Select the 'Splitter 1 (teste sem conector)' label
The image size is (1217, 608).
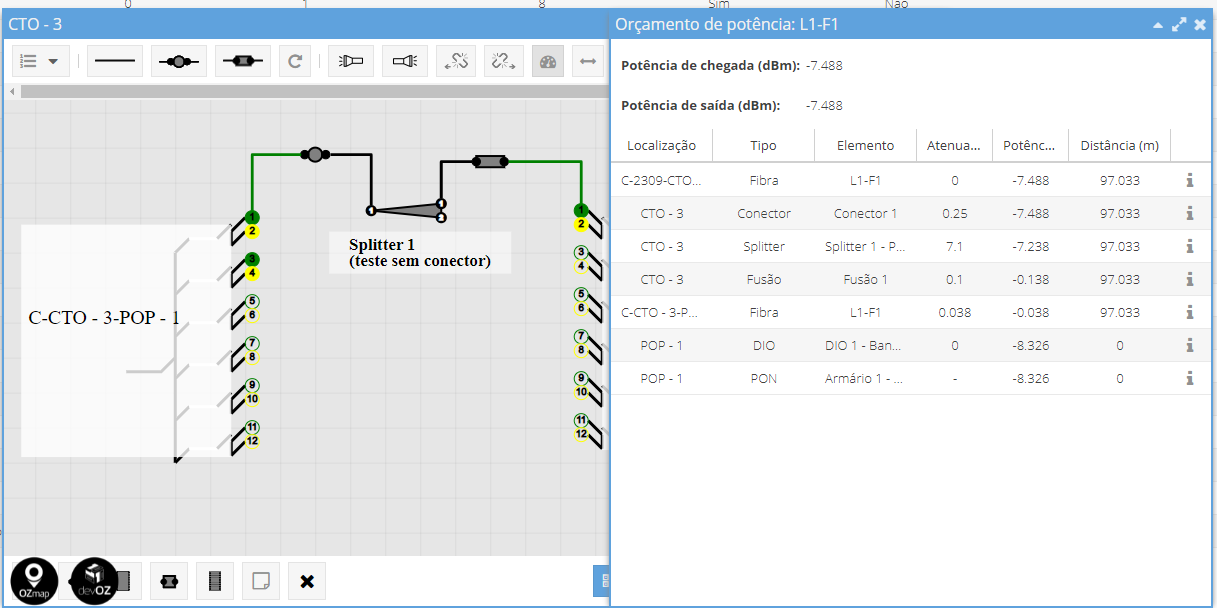420,253
